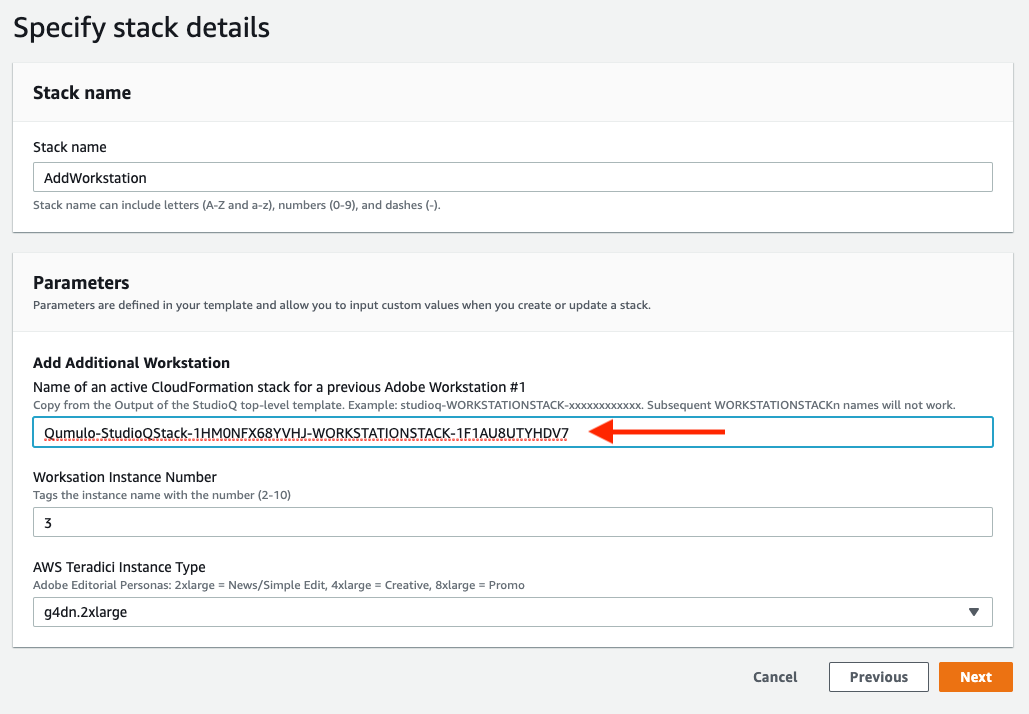Click the Qumulo-StudioQStack workstation stack name field
The width and height of the screenshot is (1029, 714).
pyautogui.click(x=513, y=432)
